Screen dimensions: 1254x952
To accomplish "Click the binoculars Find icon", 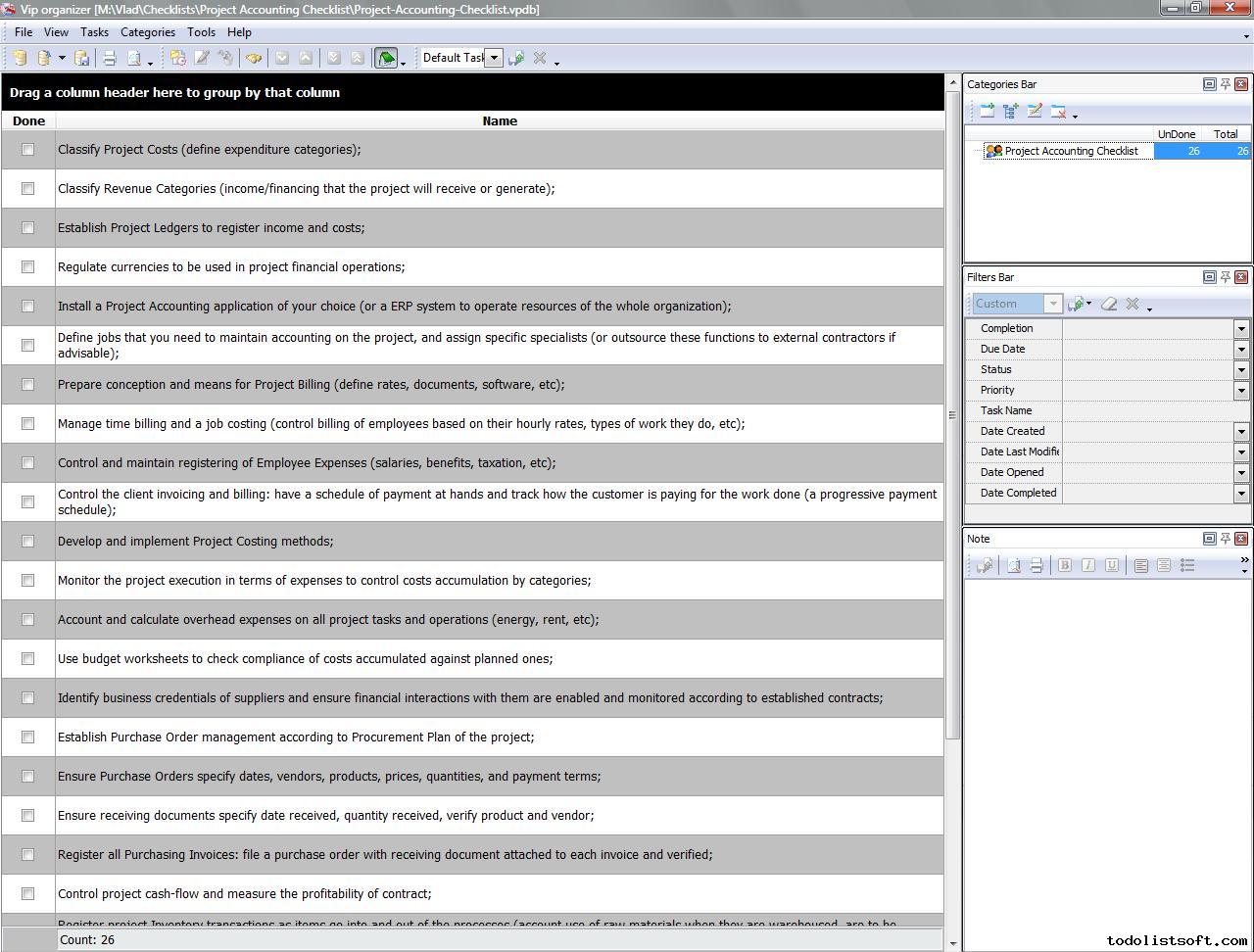I will (254, 59).
